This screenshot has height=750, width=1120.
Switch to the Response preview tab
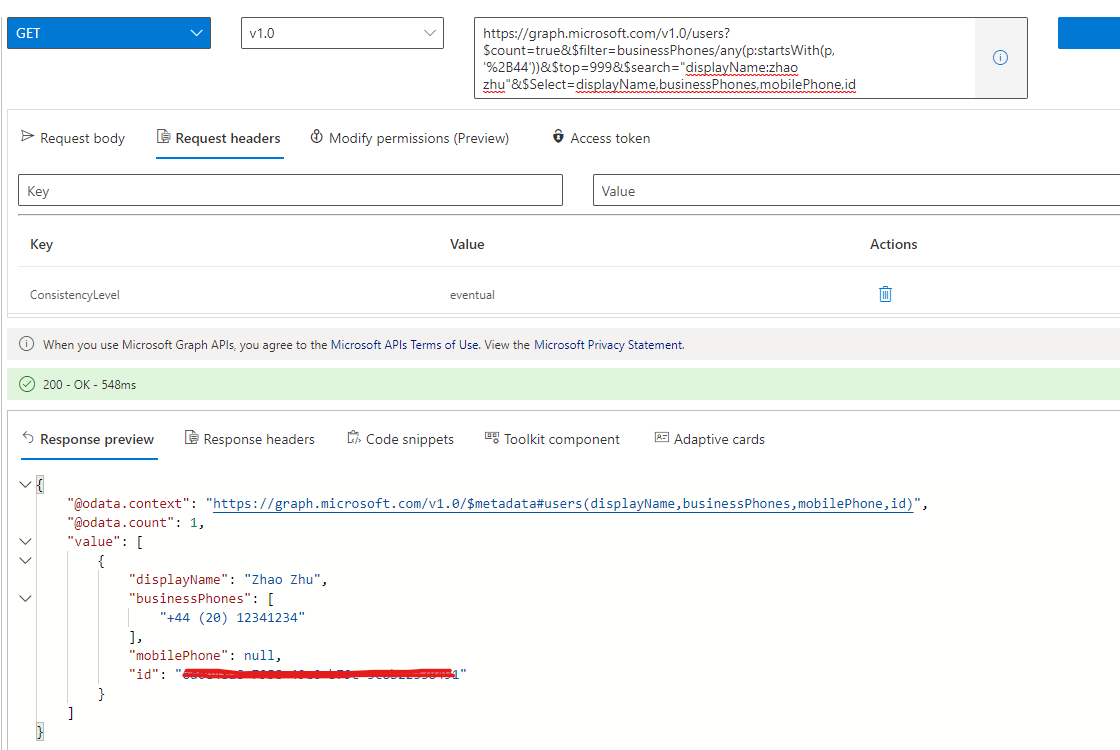(97, 438)
